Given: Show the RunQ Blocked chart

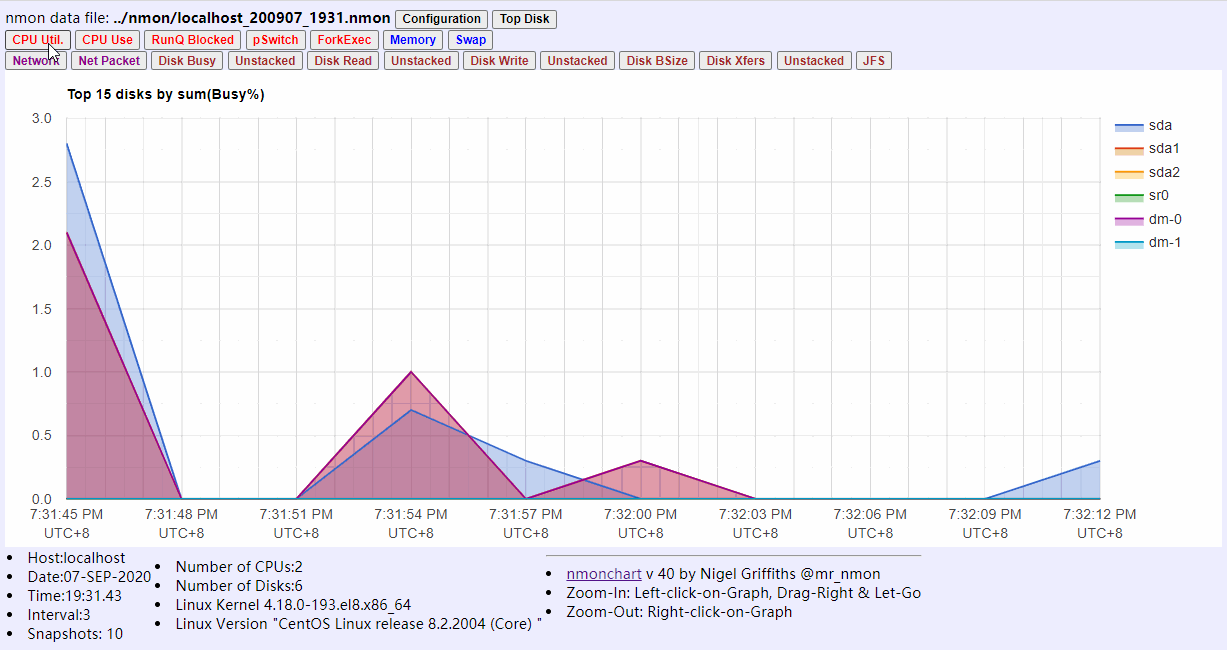Looking at the screenshot, I should pyautogui.click(x=192, y=39).
